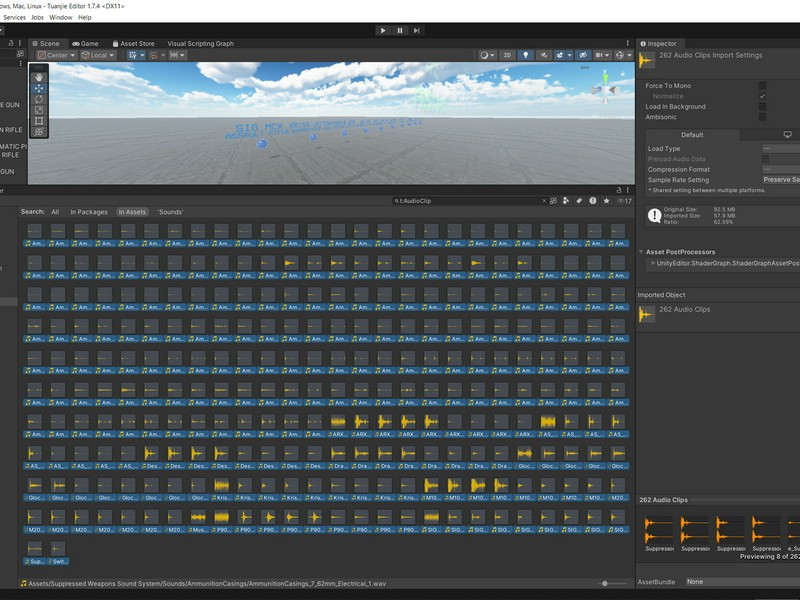
Task: Toggle the Preload Audio Data checkbox
Action: (x=765, y=159)
